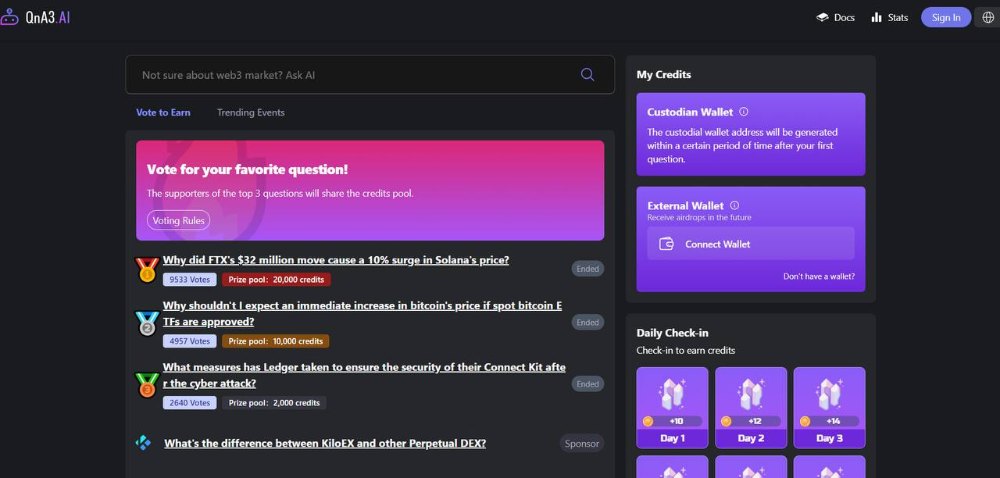Switch to the Trending Events tab

click(x=251, y=112)
